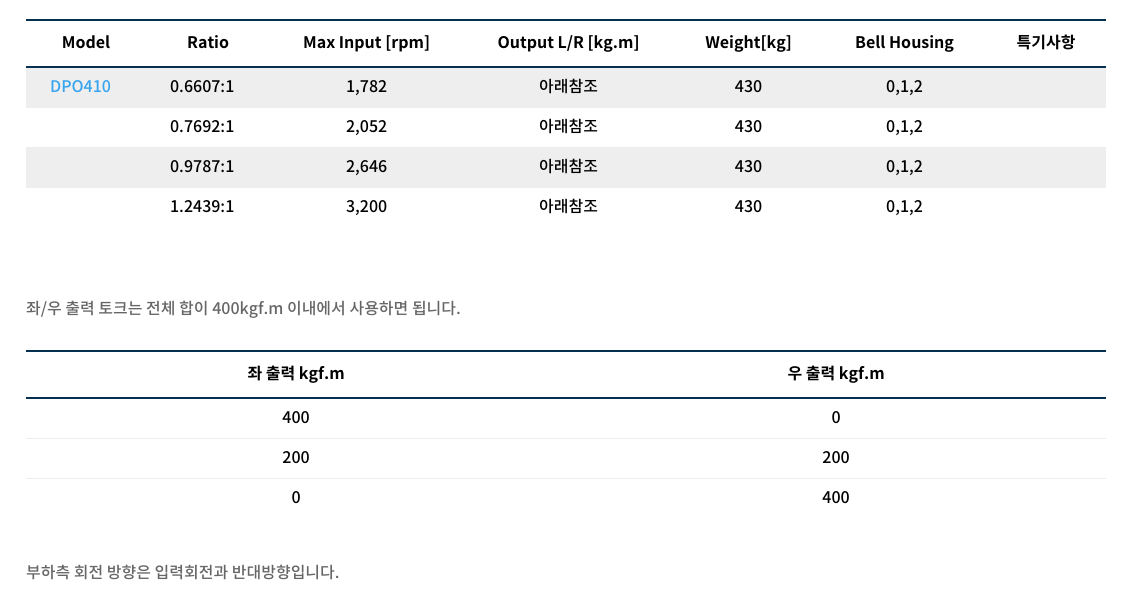The height and width of the screenshot is (607, 1126).
Task: Select the 0.6607:1 ratio cell
Action: [202, 87]
